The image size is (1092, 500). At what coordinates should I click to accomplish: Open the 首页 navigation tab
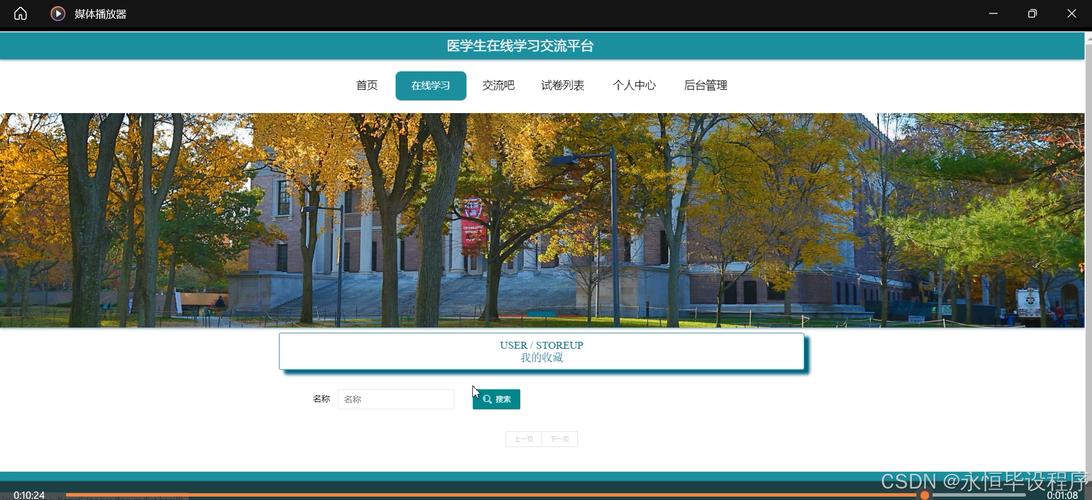[366, 86]
